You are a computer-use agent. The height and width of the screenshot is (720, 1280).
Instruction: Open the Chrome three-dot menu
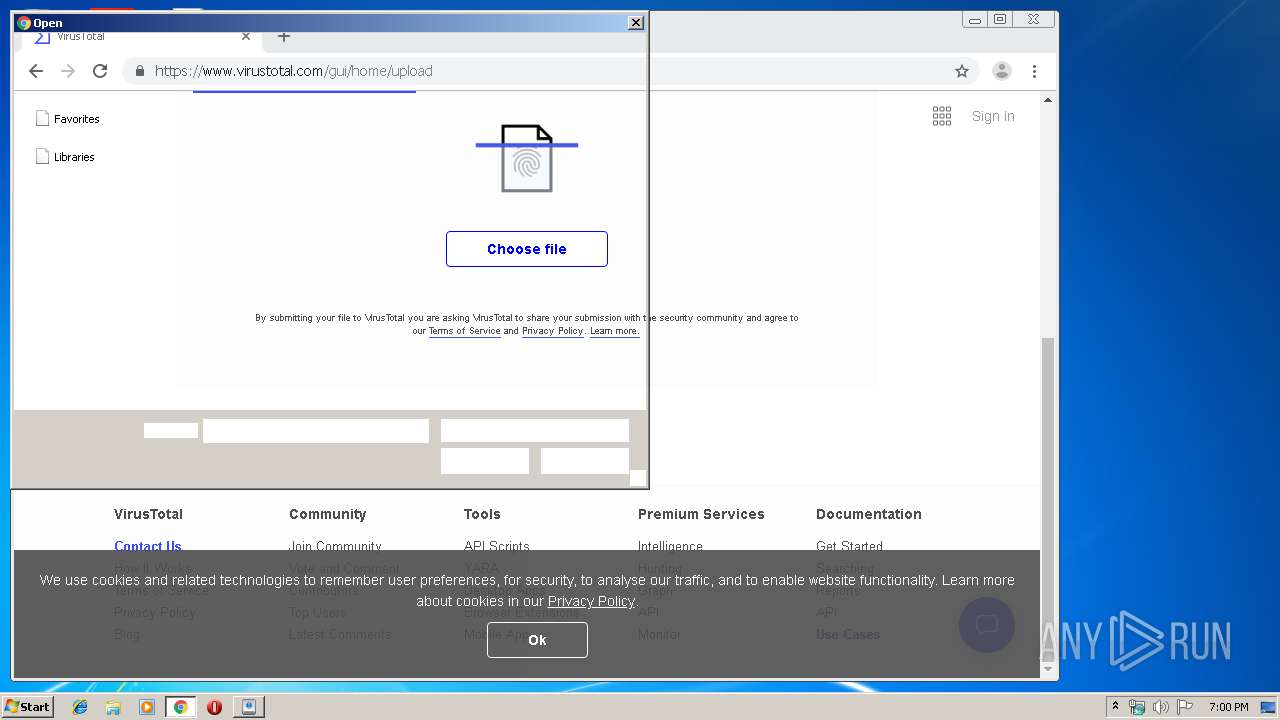pyautogui.click(x=1034, y=71)
